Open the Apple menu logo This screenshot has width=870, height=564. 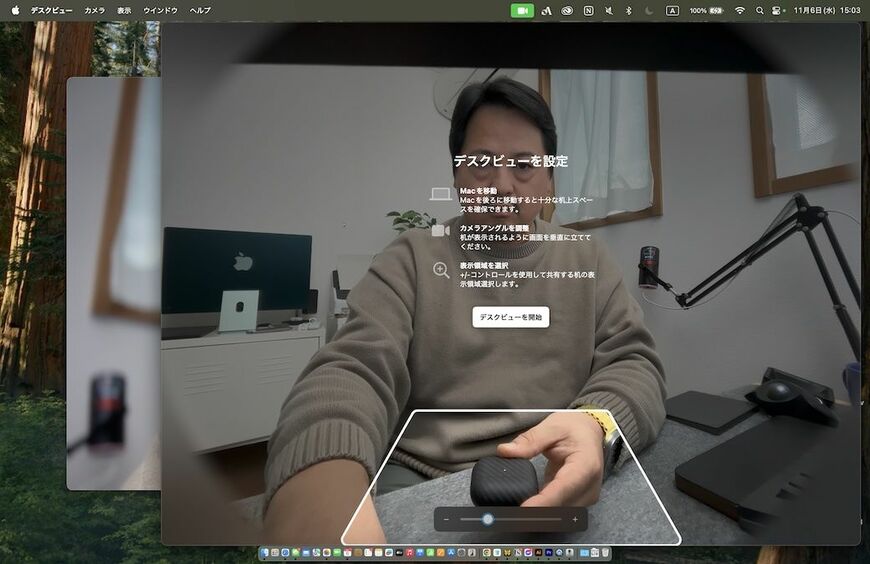coord(15,11)
